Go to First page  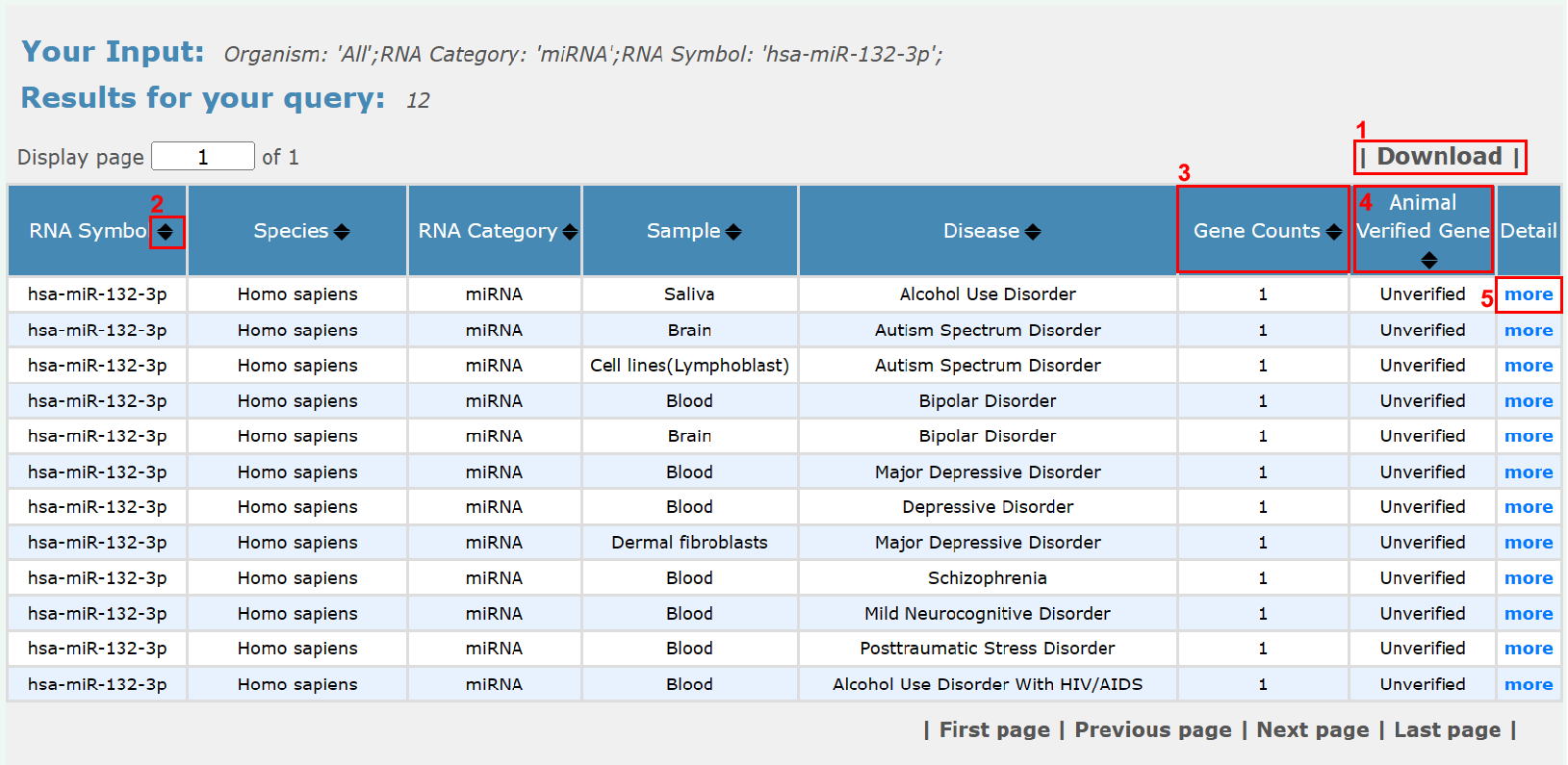pyautogui.click(x=993, y=730)
